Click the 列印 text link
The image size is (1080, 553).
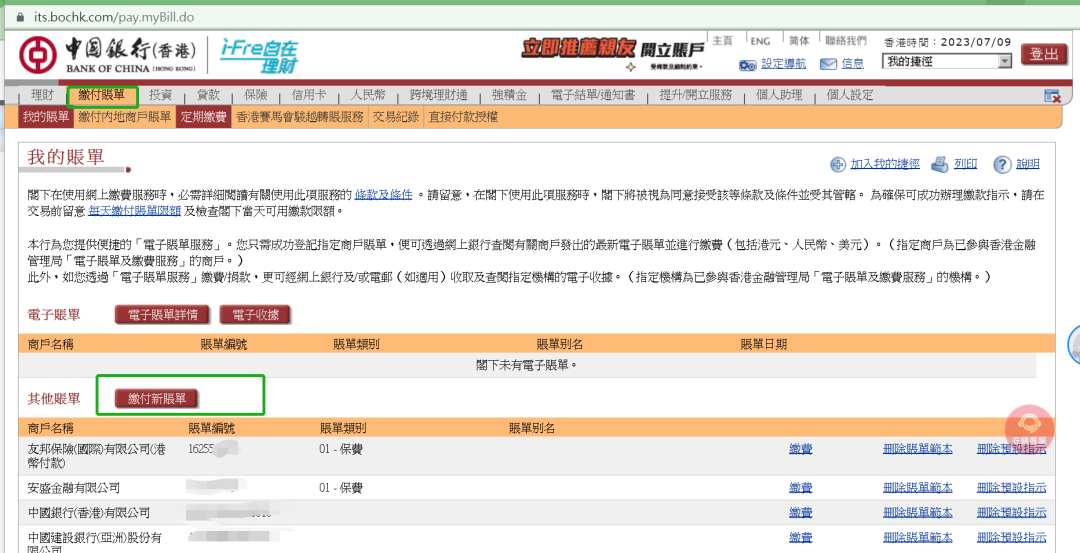point(966,164)
